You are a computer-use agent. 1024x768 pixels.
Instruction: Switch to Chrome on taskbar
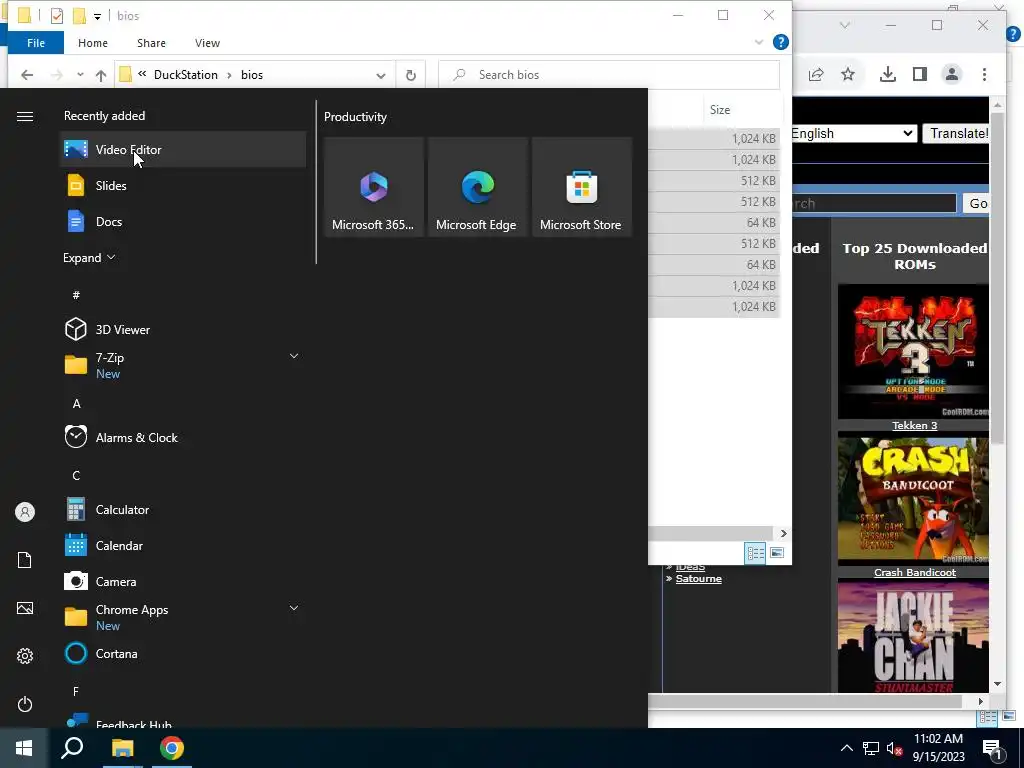pyautogui.click(x=172, y=748)
